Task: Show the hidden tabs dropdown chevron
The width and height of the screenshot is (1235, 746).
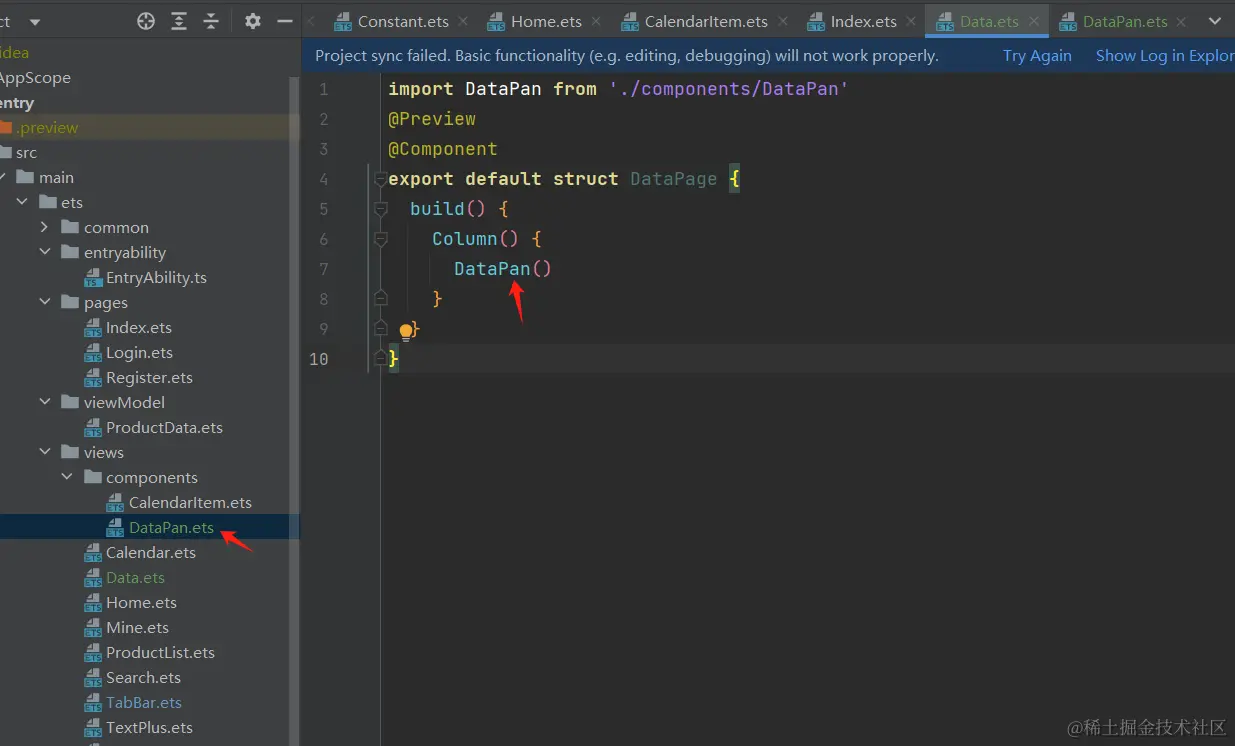Action: [1216, 21]
